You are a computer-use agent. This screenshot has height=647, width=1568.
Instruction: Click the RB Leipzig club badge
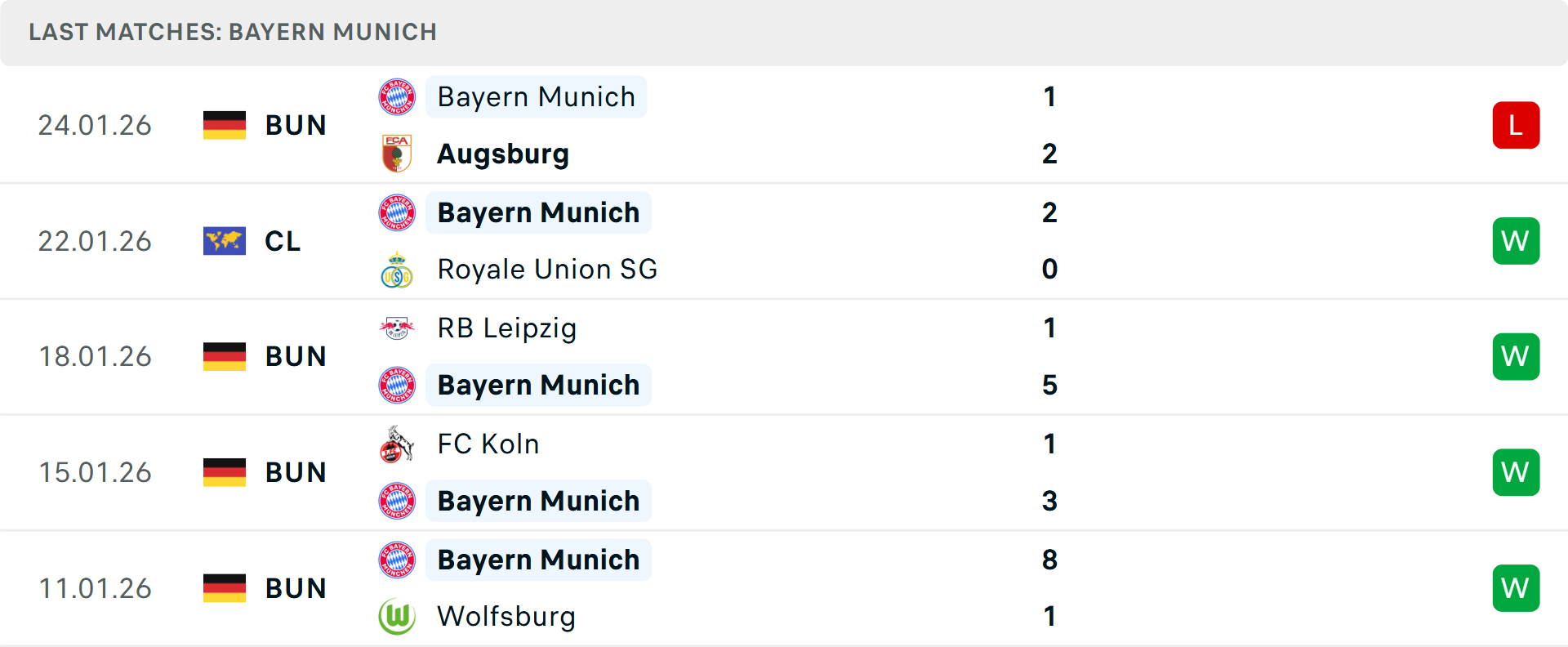(397, 328)
